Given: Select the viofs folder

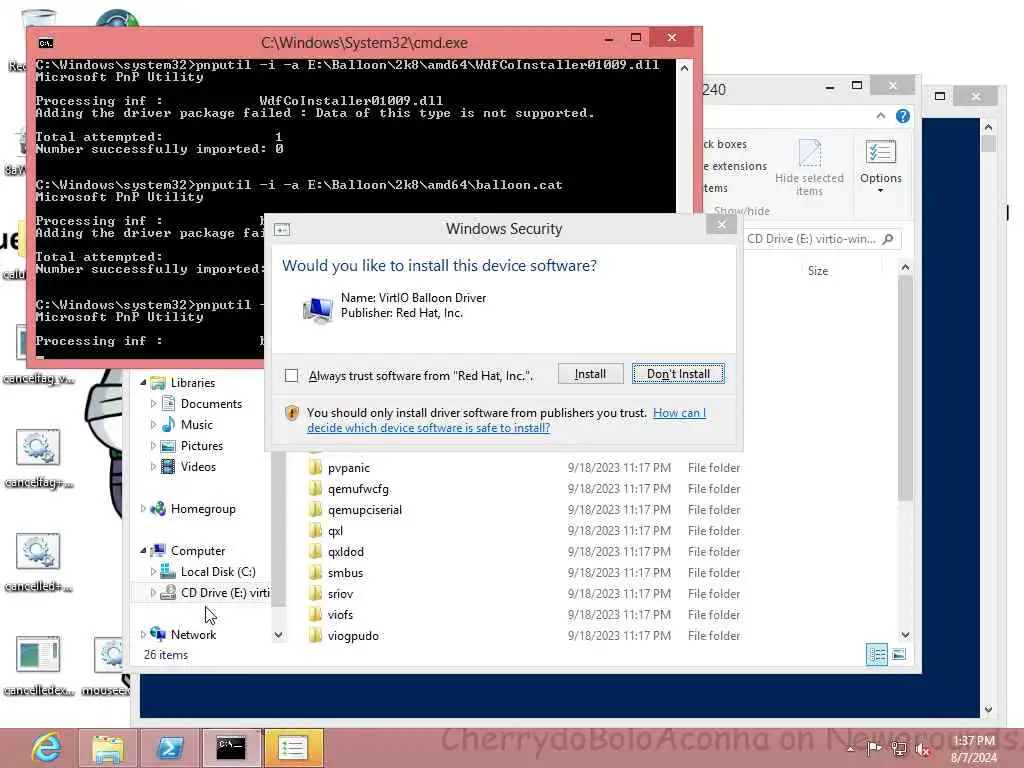Looking at the screenshot, I should tap(340, 615).
